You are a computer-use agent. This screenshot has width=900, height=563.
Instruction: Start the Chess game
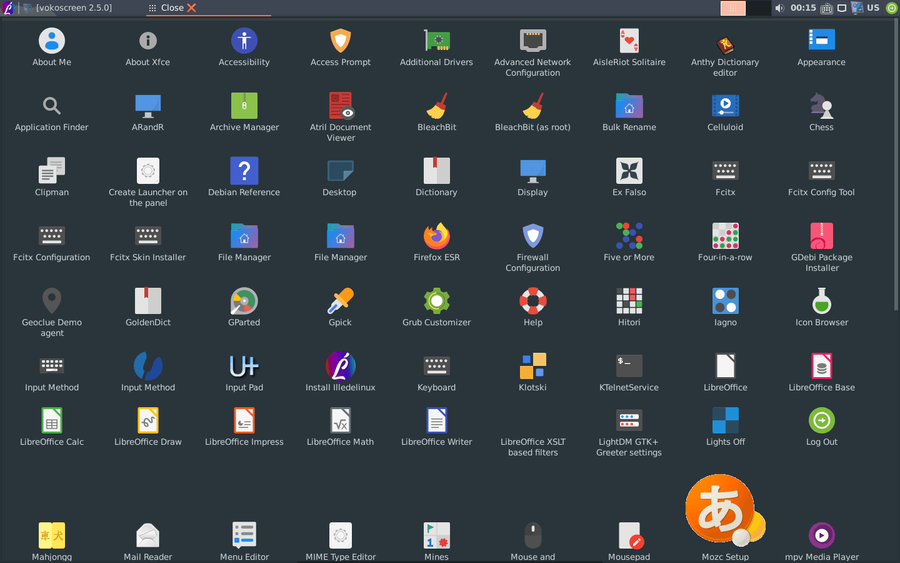coord(821,112)
